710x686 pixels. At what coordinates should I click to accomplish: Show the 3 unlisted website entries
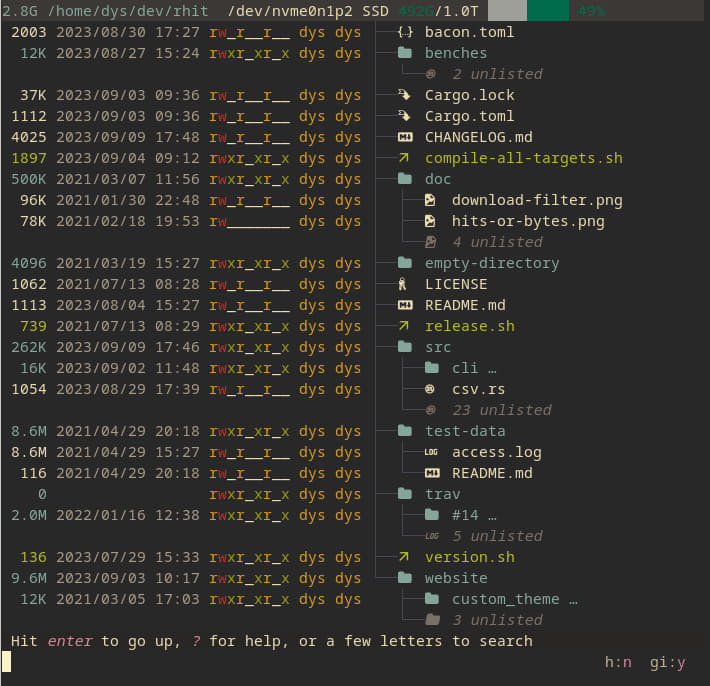pyautogui.click(x=497, y=619)
